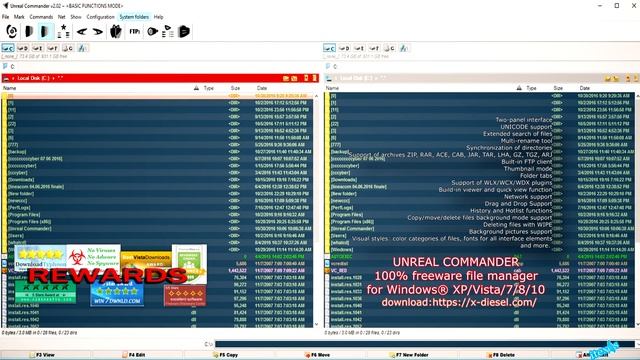Image resolution: width=640 pixels, height=360 pixels.
Task: Click left panel scrollbar up arrow
Action: click(x=316, y=96)
